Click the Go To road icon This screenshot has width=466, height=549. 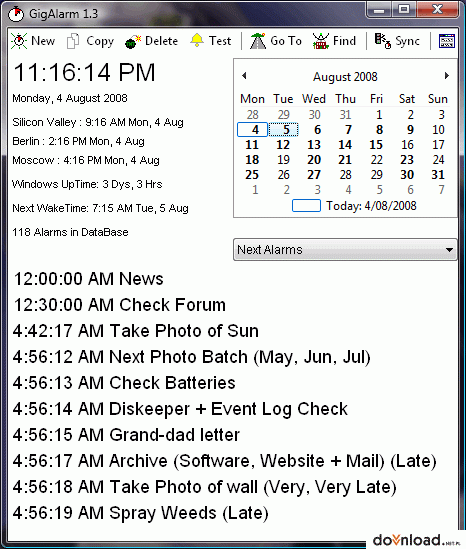[x=258, y=41]
